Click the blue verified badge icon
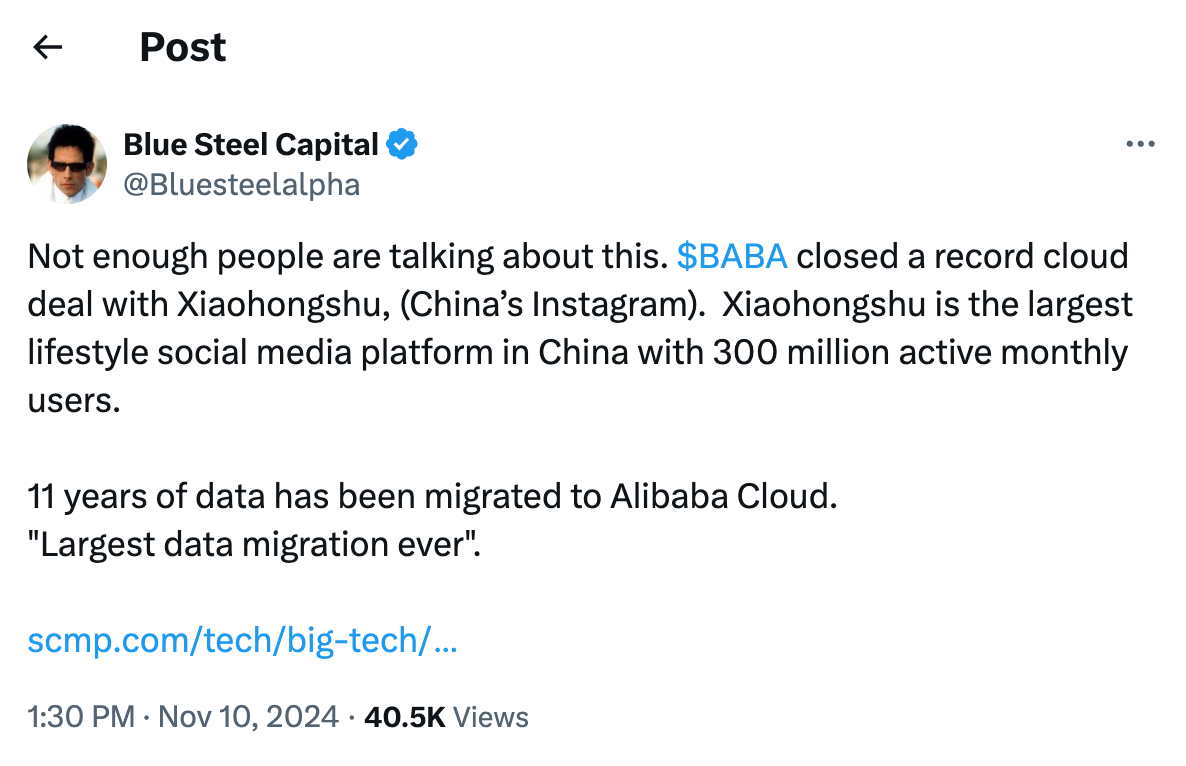Image resolution: width=1186 pixels, height=766 pixels. pos(402,145)
